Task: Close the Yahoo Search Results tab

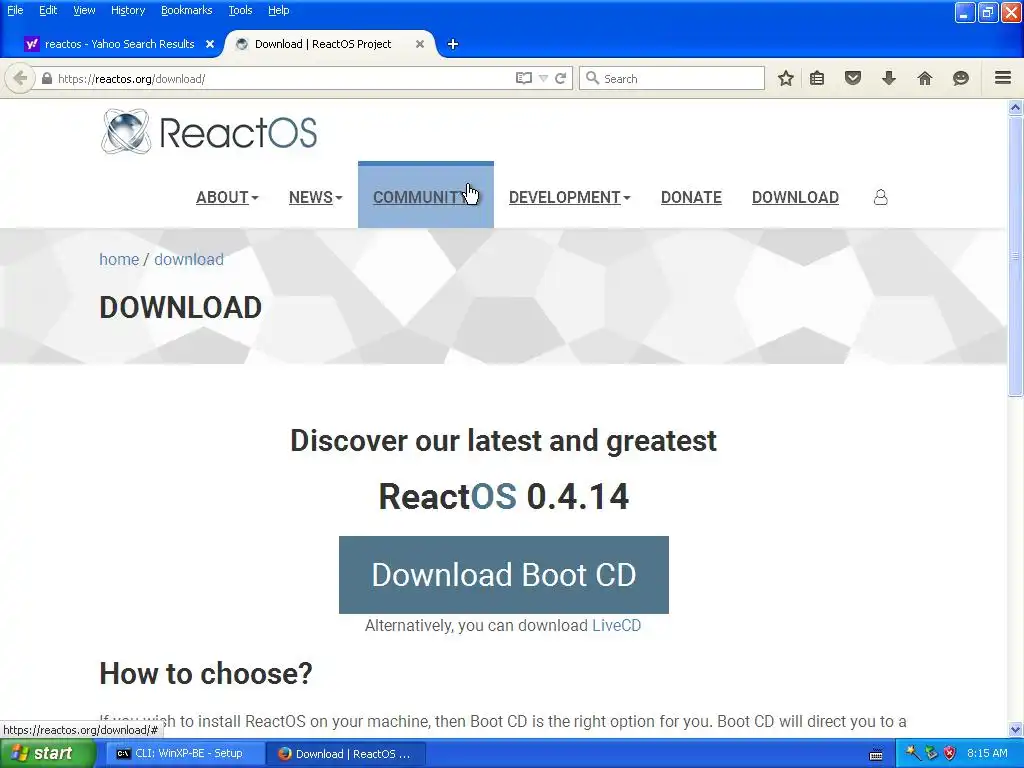Action: (x=210, y=44)
